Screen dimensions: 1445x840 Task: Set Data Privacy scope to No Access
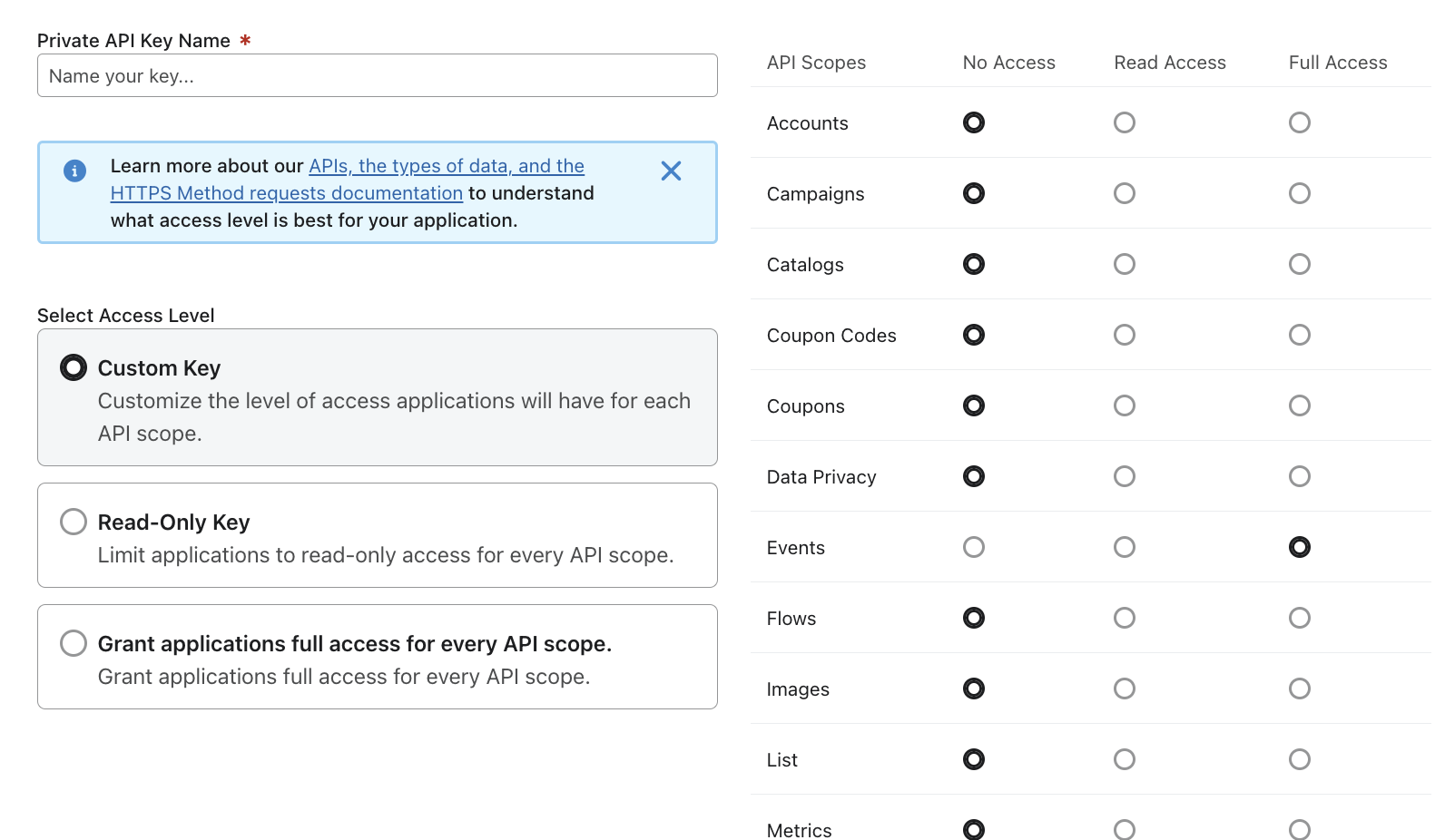click(974, 476)
